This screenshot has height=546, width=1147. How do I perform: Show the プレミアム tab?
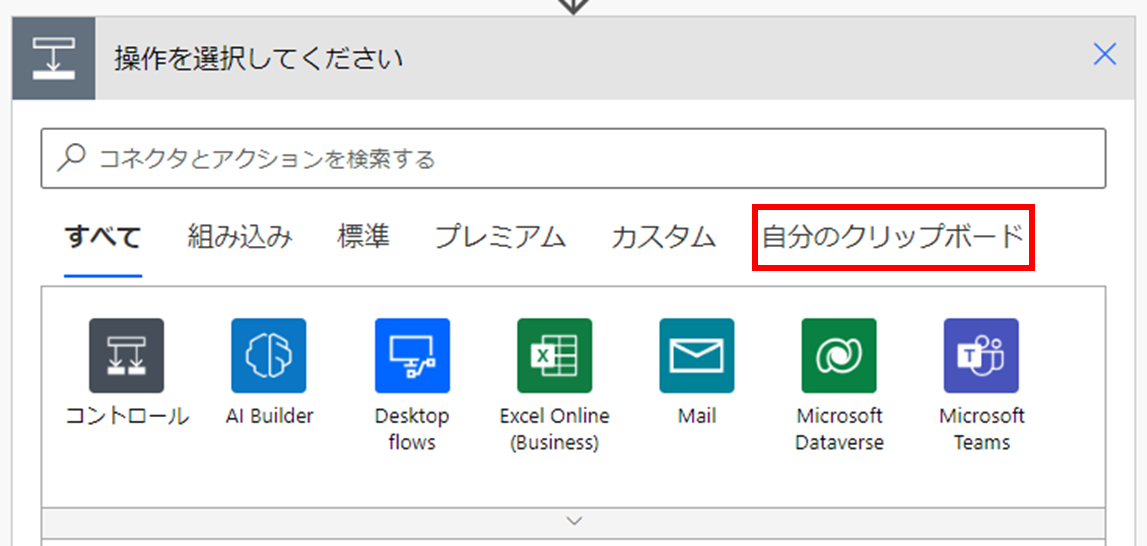(x=501, y=237)
